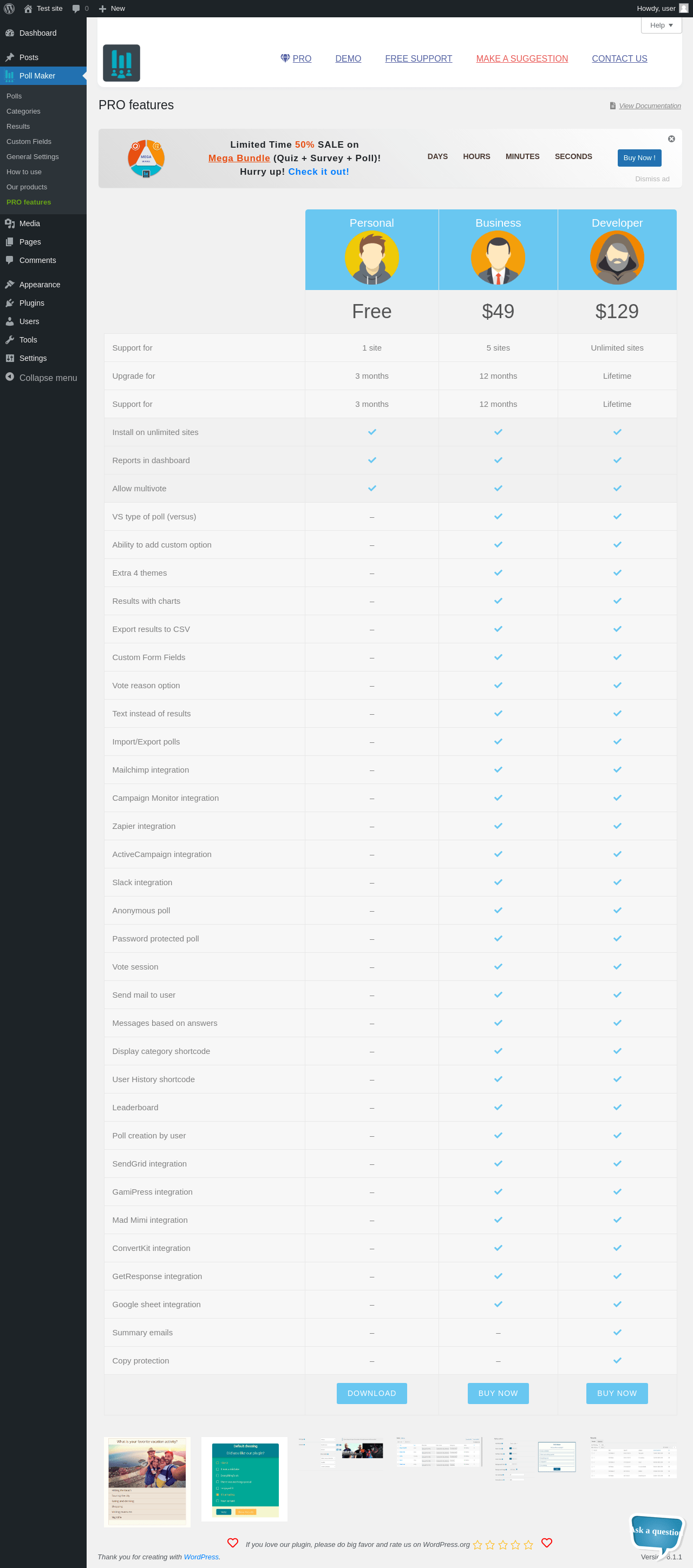Screen dimensions: 693x1568
Task: Click the Developer plan hooded avatar
Action: [617, 258]
